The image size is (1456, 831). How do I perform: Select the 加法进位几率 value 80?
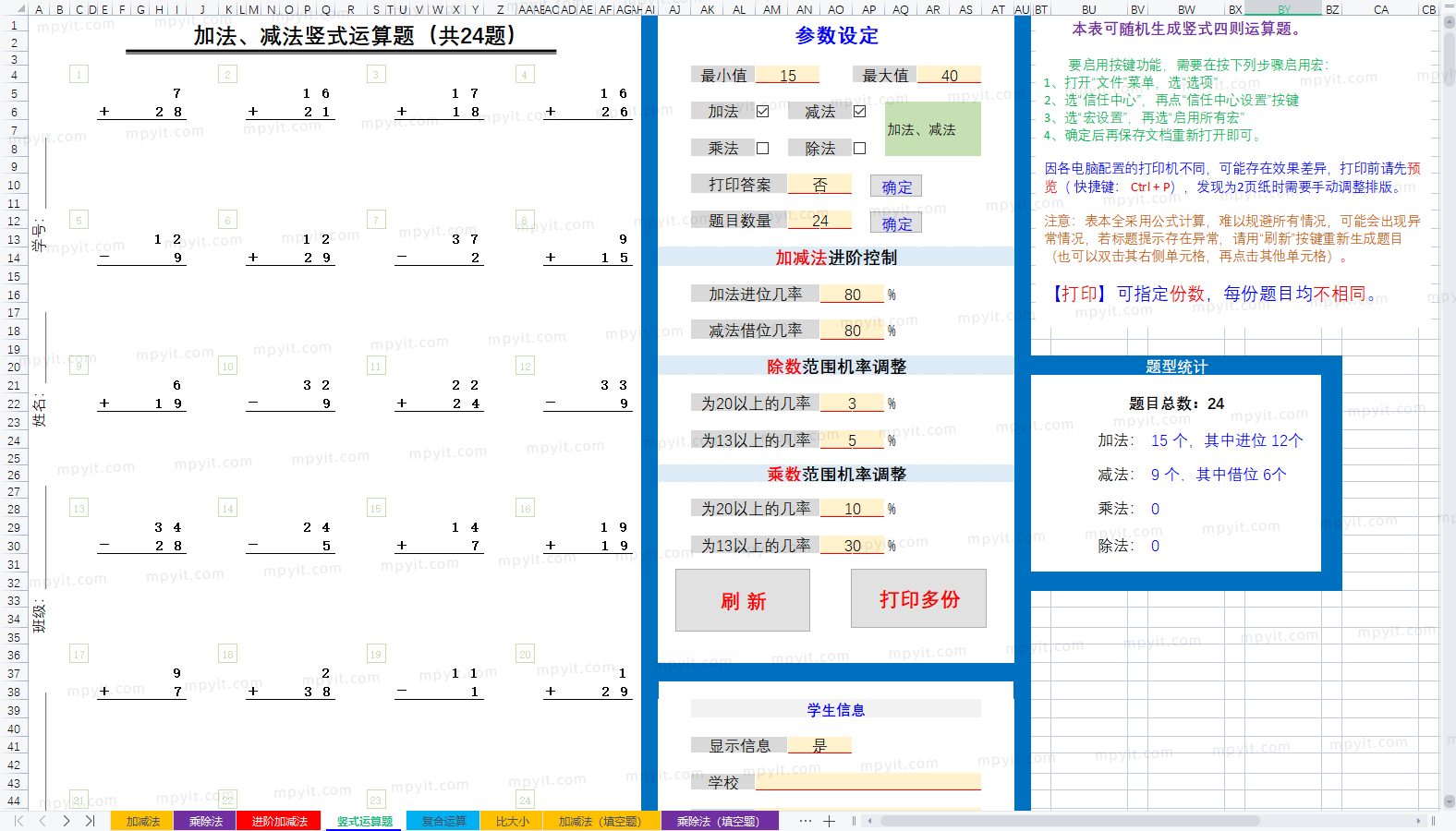click(x=852, y=294)
